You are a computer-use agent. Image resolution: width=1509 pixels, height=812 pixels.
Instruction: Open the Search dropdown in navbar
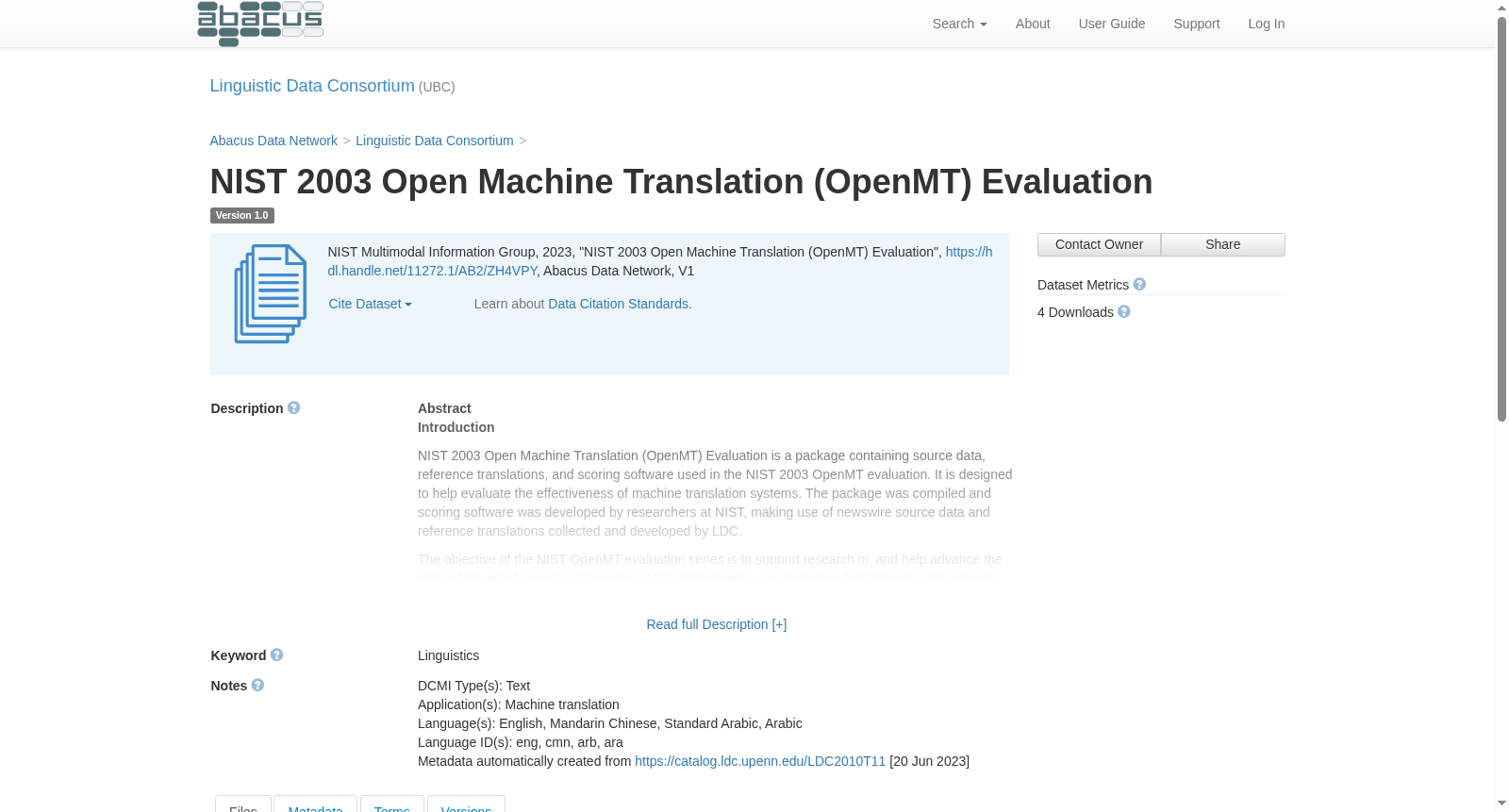pos(959,24)
